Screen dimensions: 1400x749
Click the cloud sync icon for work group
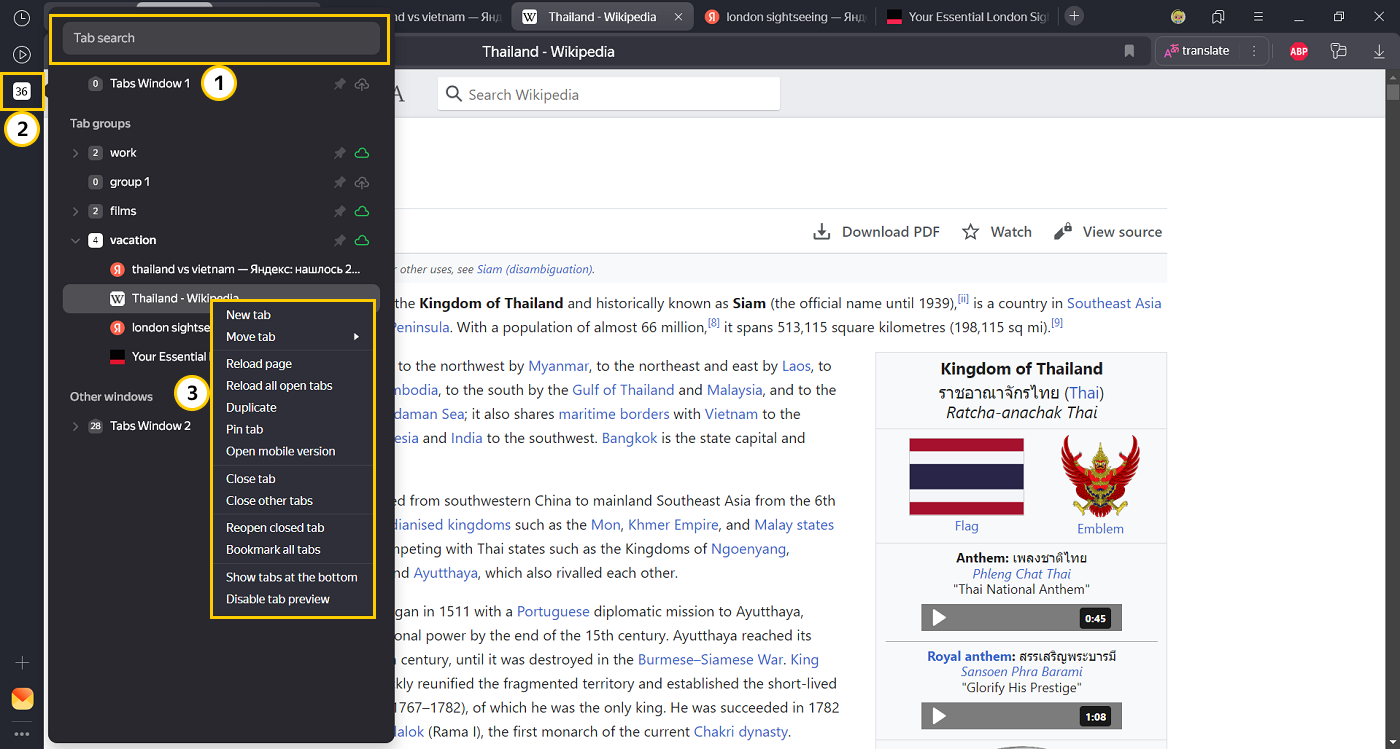coord(362,153)
